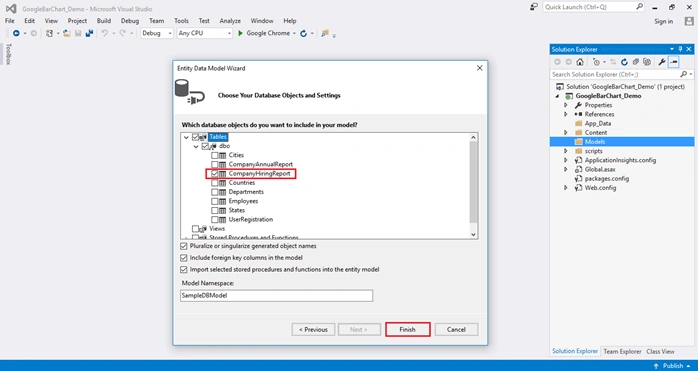Click the Solution Explorer Home icon
Screen dimensions: 698x371
[580, 62]
